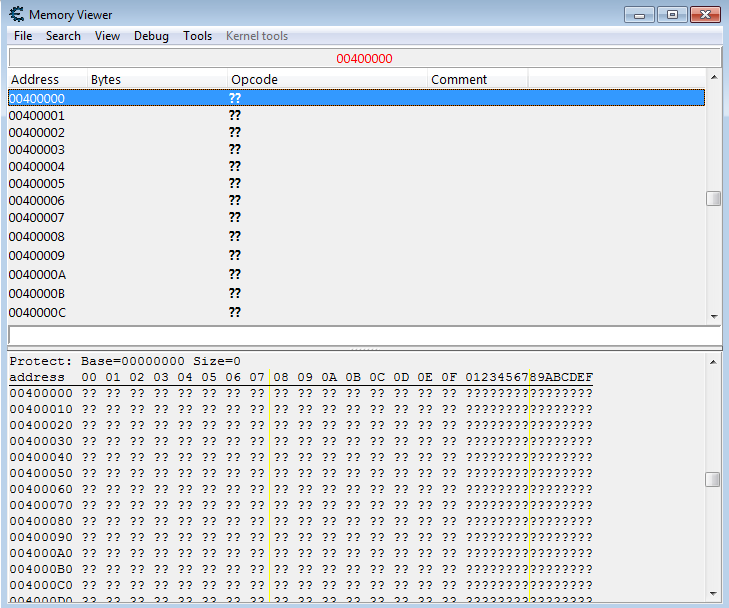Image resolution: width=729 pixels, height=608 pixels.
Task: Click the red 00400000 address header bar
Action: pyautogui.click(x=364, y=59)
